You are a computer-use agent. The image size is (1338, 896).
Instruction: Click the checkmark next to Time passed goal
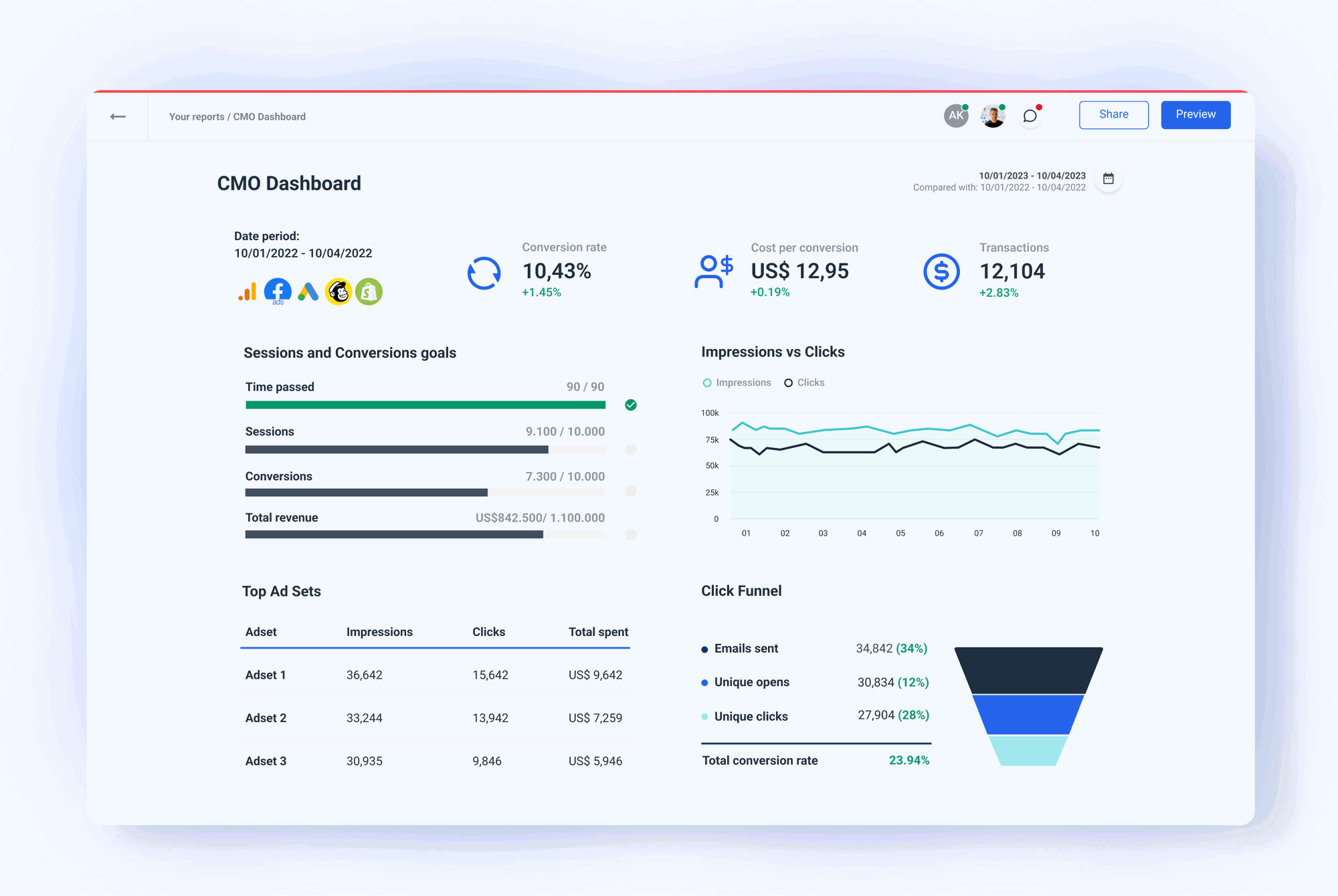click(x=630, y=405)
